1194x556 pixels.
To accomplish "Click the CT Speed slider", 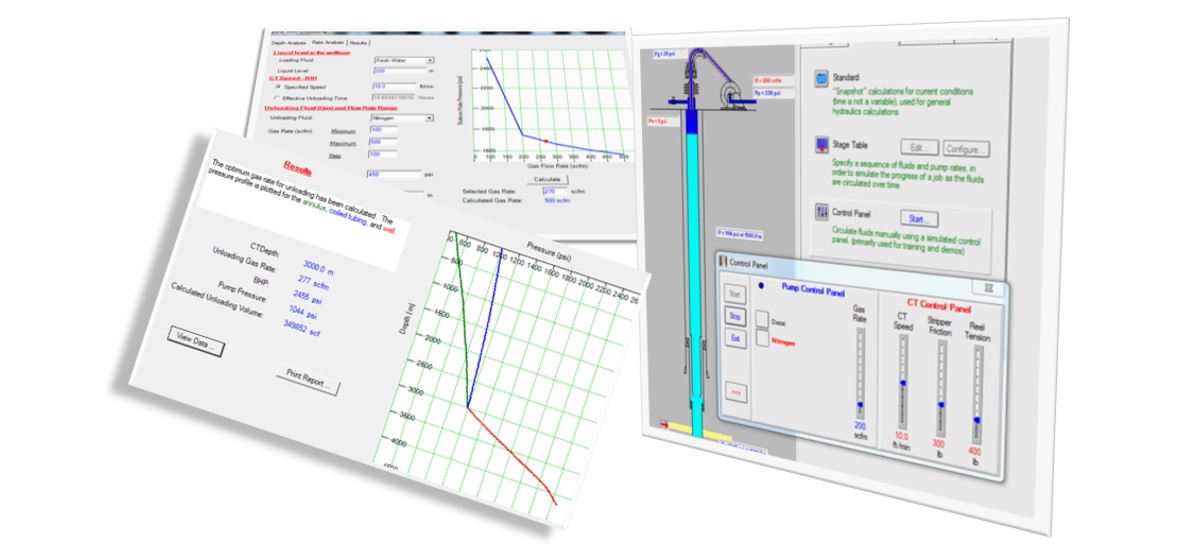I will pyautogui.click(x=902, y=382).
